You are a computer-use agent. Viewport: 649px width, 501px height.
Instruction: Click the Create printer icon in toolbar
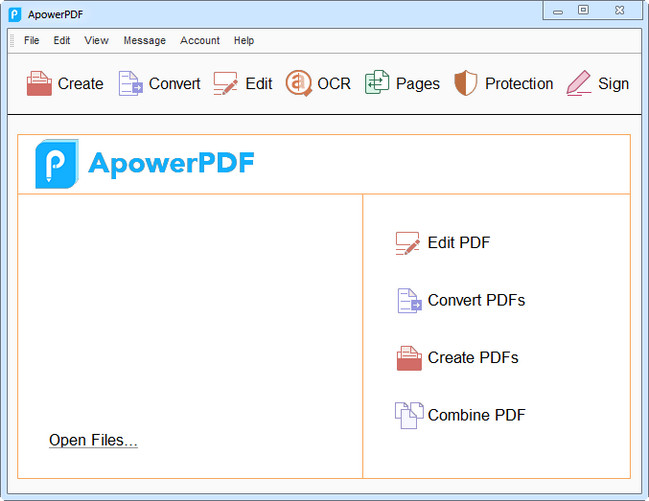39,83
